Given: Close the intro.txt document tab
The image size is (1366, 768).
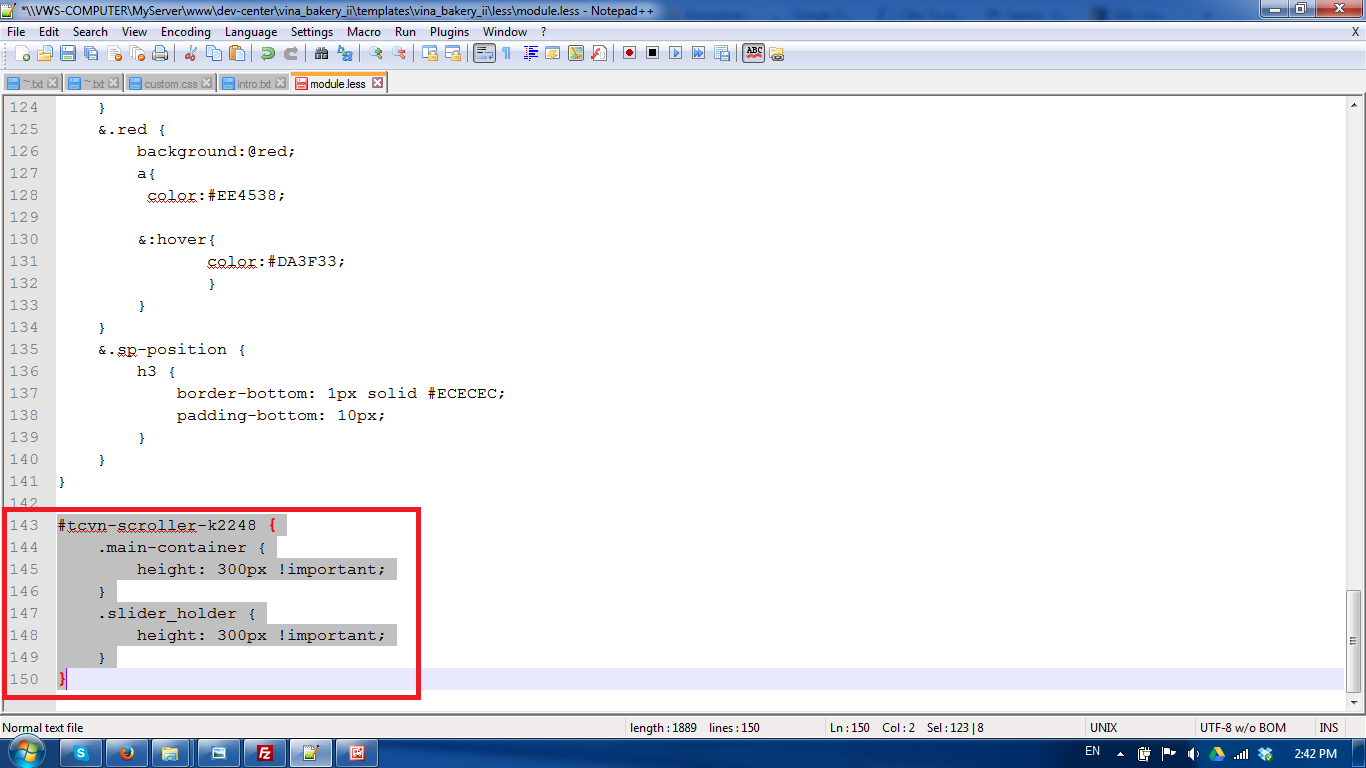Looking at the screenshot, I should tap(279, 83).
